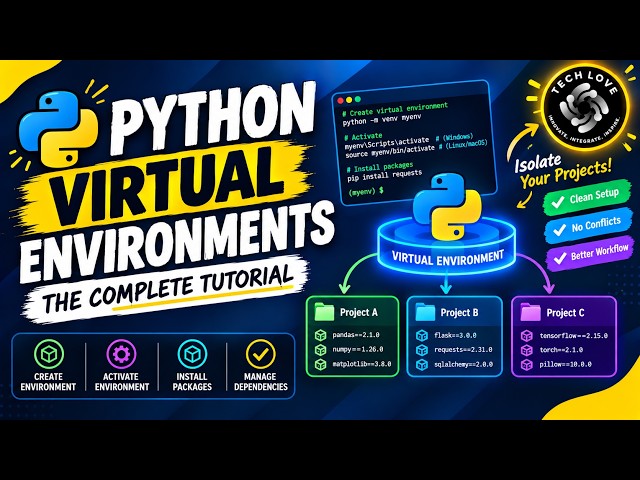The image size is (640, 480).
Task: Click the "Clean Setup" label
Action: pos(594,196)
